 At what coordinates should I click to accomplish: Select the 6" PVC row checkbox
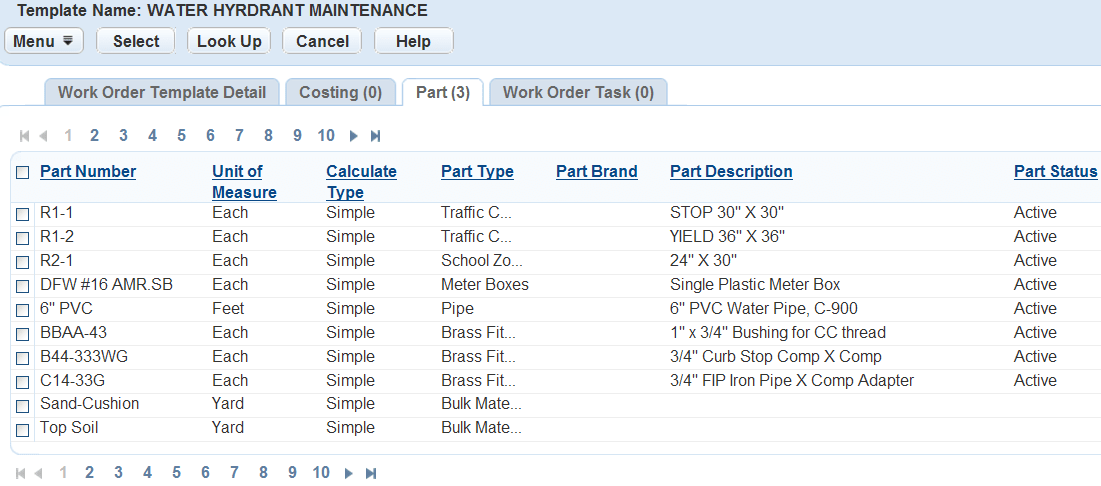pyautogui.click(x=22, y=310)
